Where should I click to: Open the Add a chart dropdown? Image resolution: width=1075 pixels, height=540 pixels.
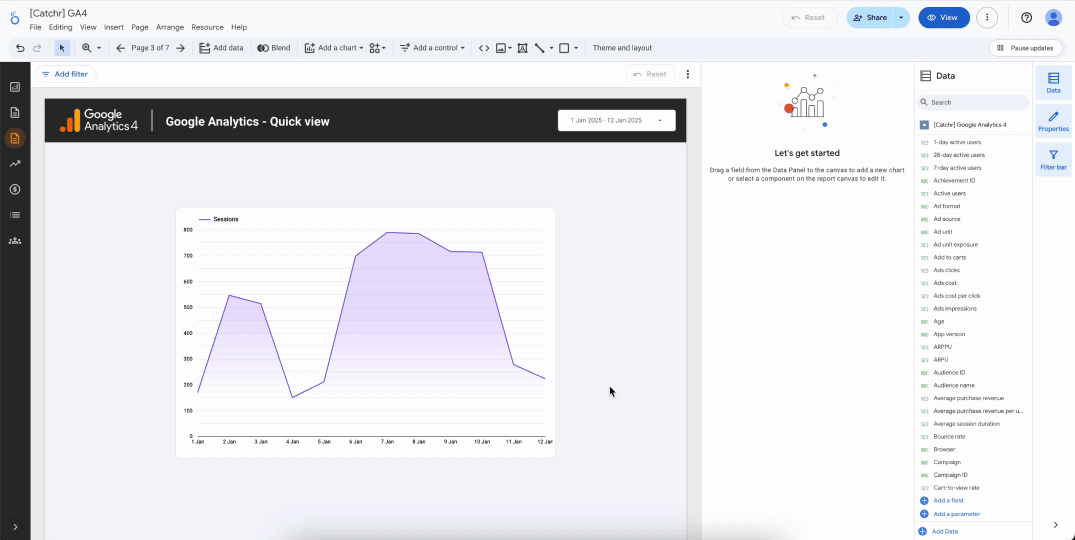point(334,48)
